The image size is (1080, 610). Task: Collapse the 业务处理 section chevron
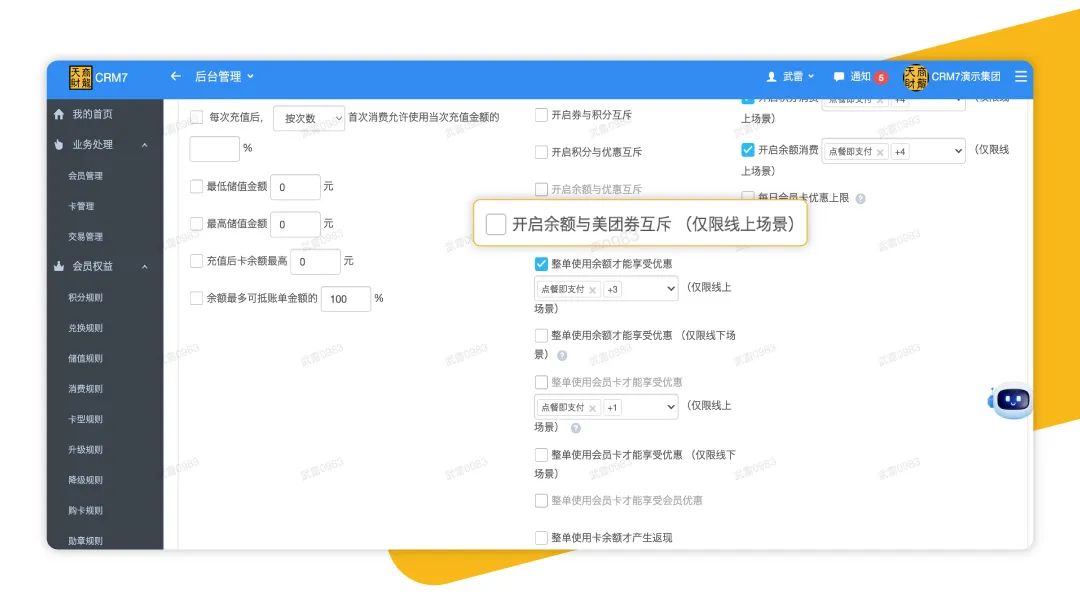pyautogui.click(x=145, y=145)
